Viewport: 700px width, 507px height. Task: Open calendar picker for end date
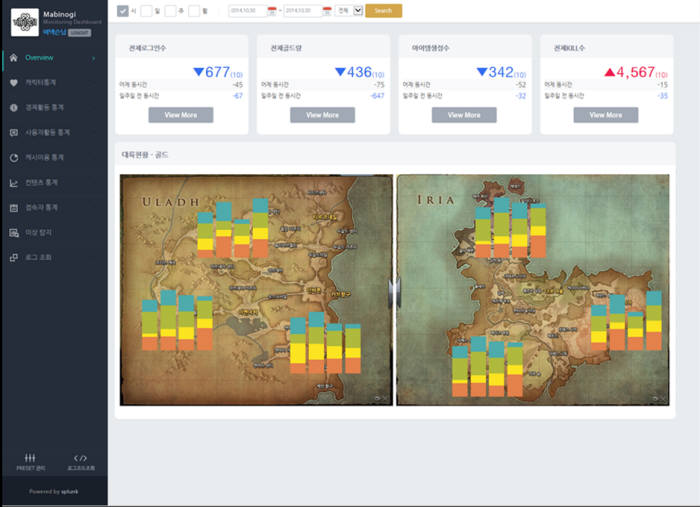point(327,11)
